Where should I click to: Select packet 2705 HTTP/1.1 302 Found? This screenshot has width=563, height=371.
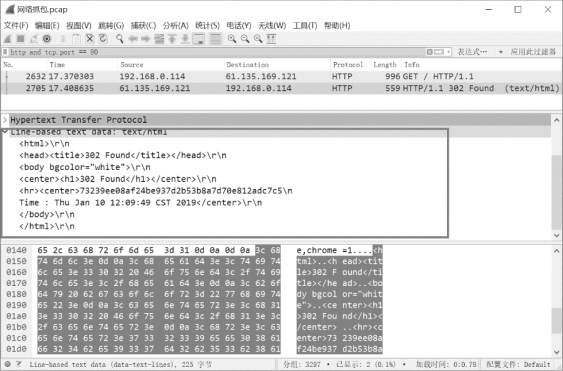coord(282,88)
